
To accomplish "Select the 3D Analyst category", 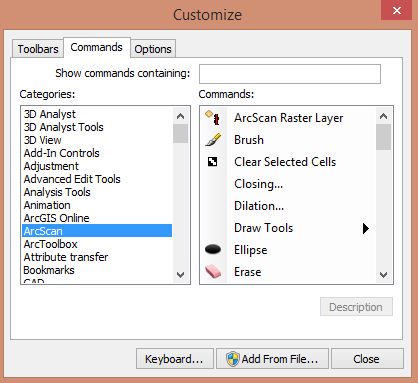I will point(97,114).
